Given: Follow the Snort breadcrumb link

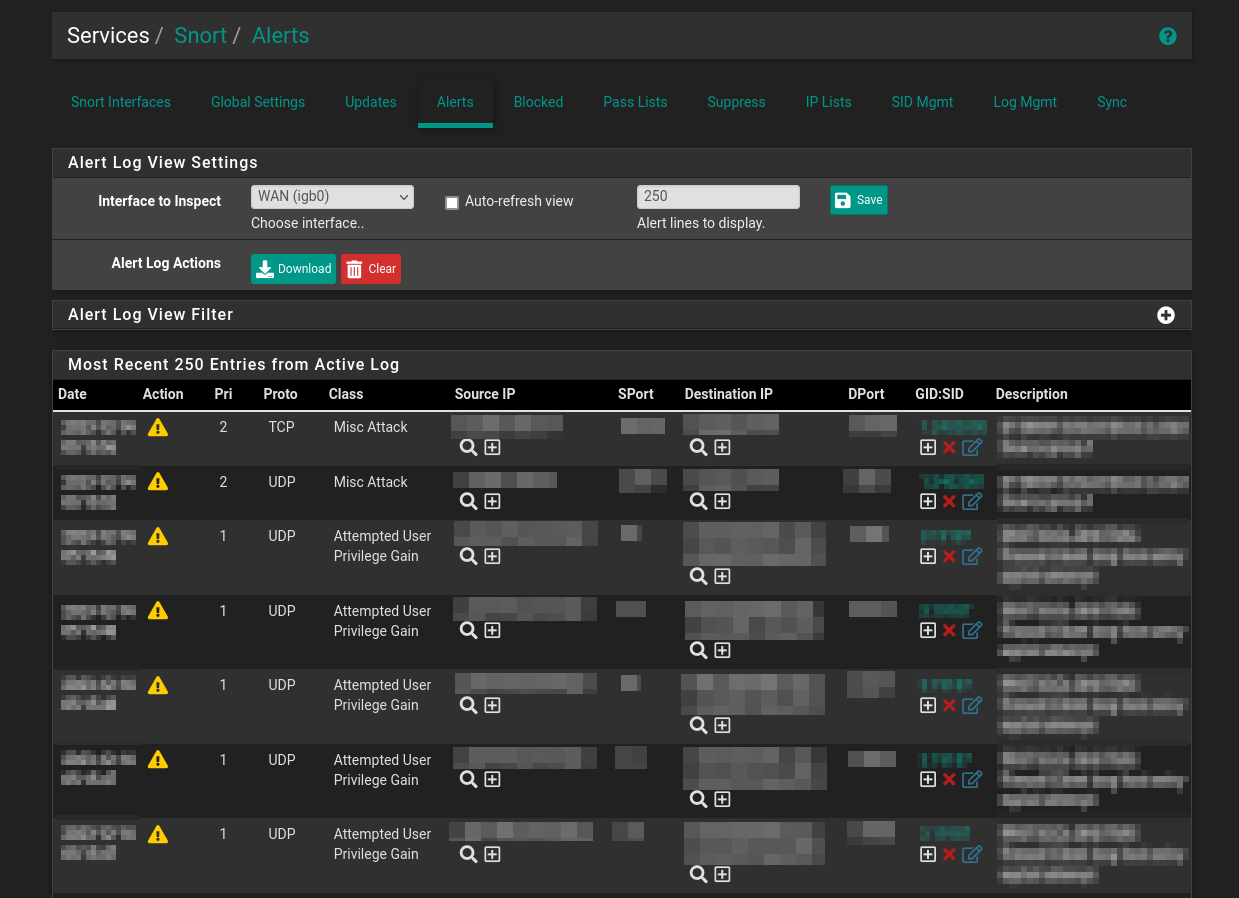Looking at the screenshot, I should 200,36.
